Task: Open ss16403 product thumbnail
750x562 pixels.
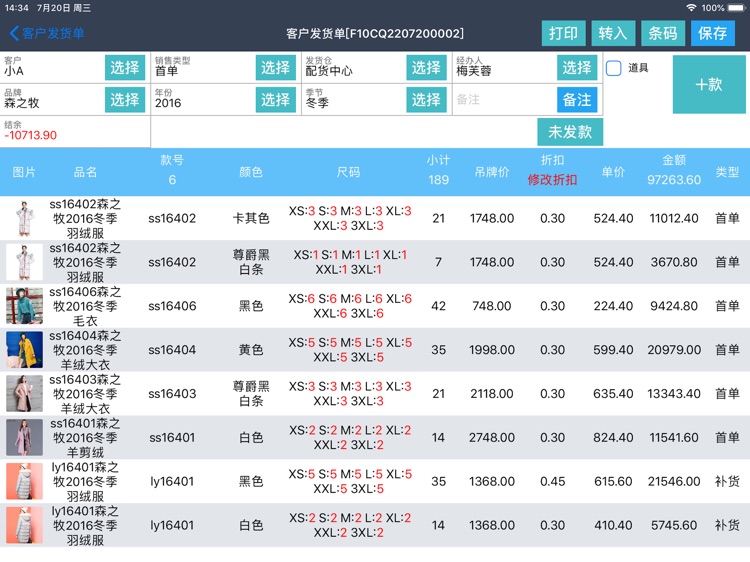Action: click(x=24, y=394)
